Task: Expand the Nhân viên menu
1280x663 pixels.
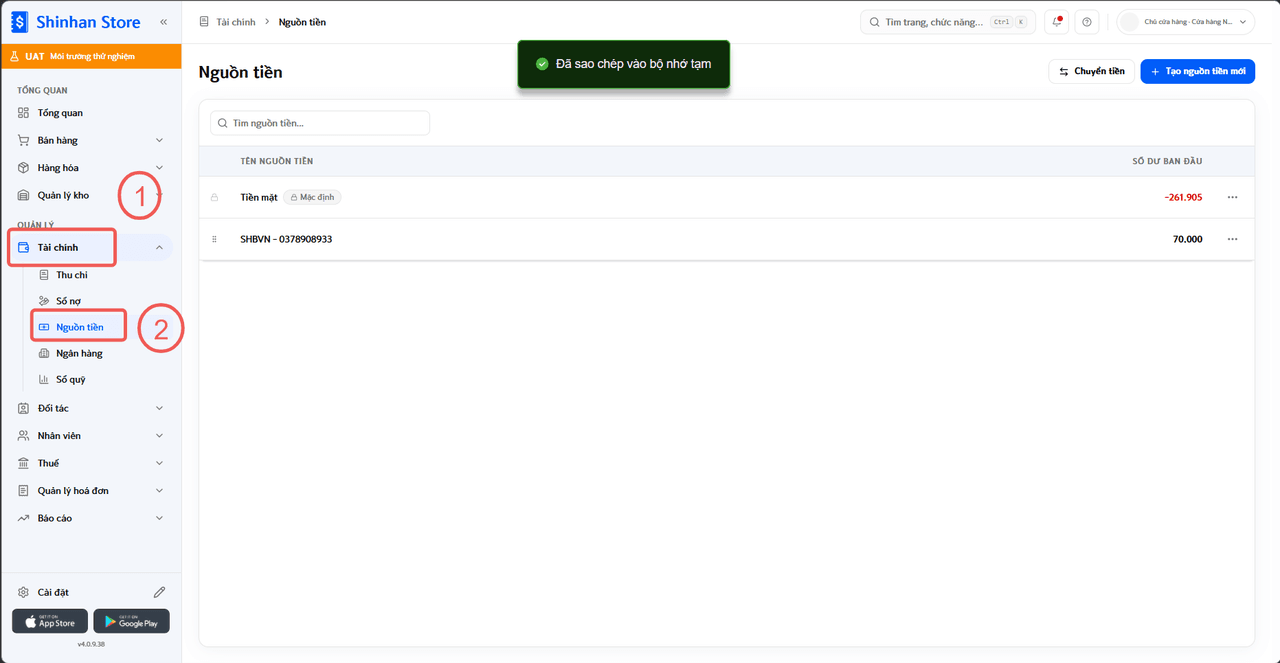Action: click(91, 436)
